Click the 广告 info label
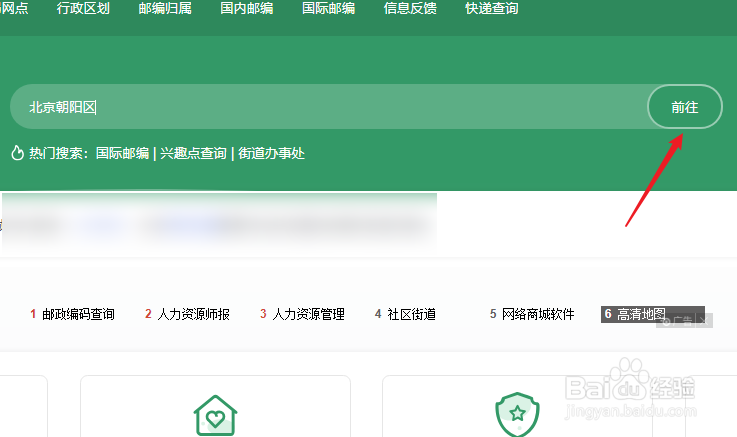The image size is (737, 437). pos(677,321)
